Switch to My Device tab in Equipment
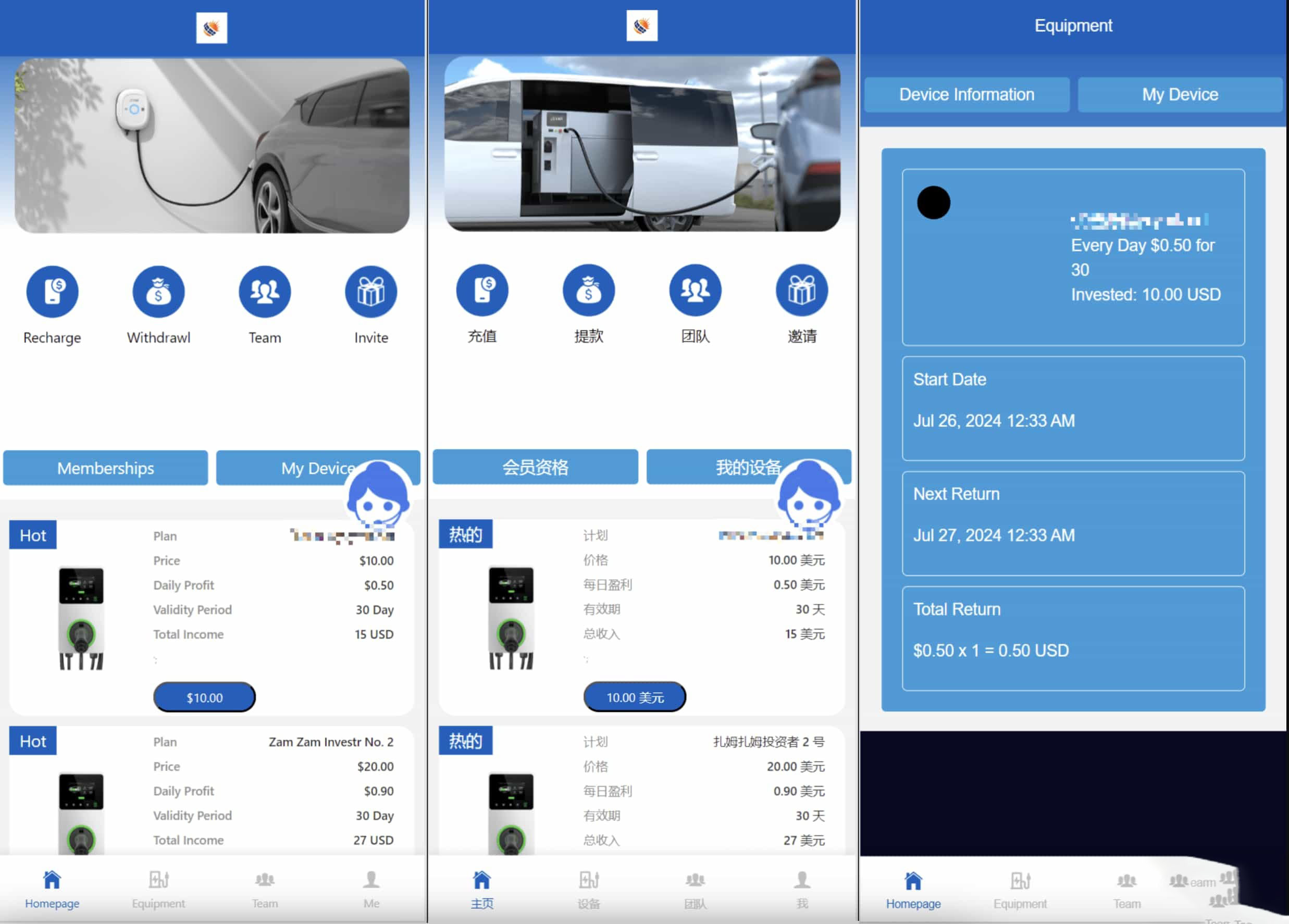 (1180, 94)
